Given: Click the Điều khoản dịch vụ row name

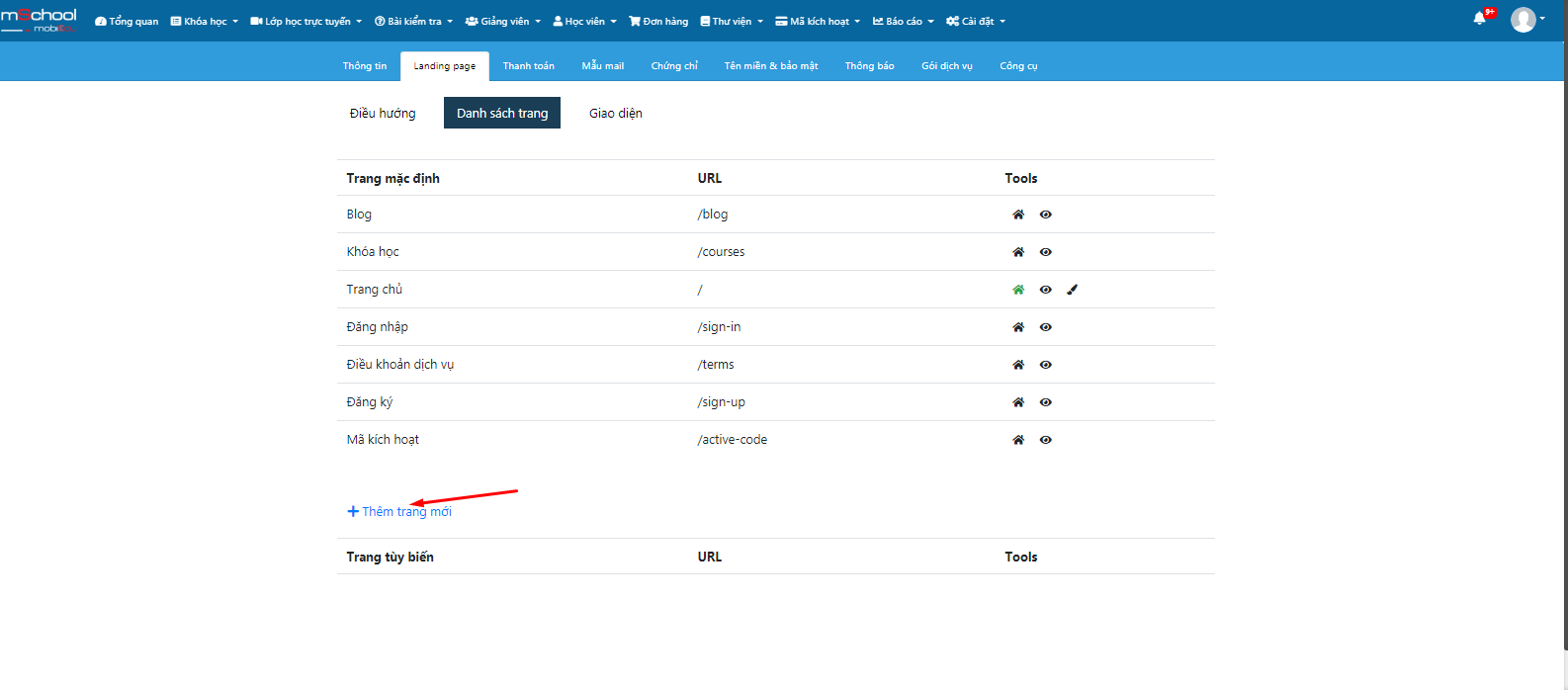Looking at the screenshot, I should (x=400, y=365).
